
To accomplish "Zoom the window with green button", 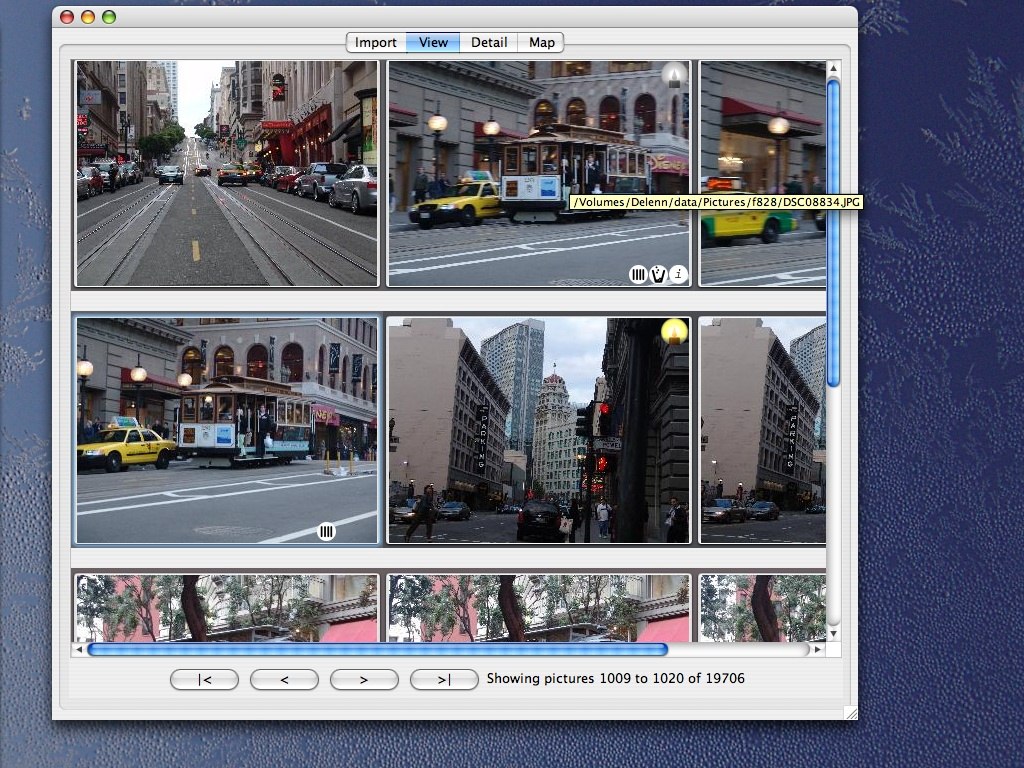I will pos(109,17).
